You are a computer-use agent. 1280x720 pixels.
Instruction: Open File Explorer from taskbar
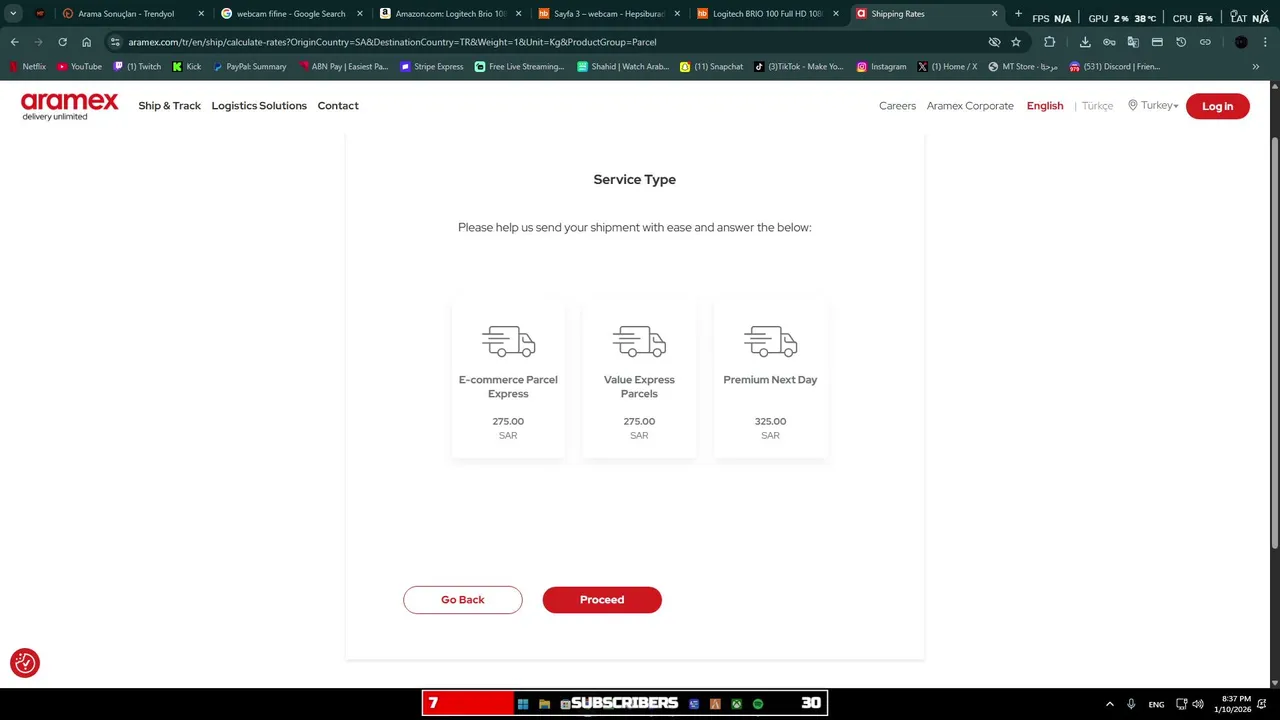[x=544, y=704]
